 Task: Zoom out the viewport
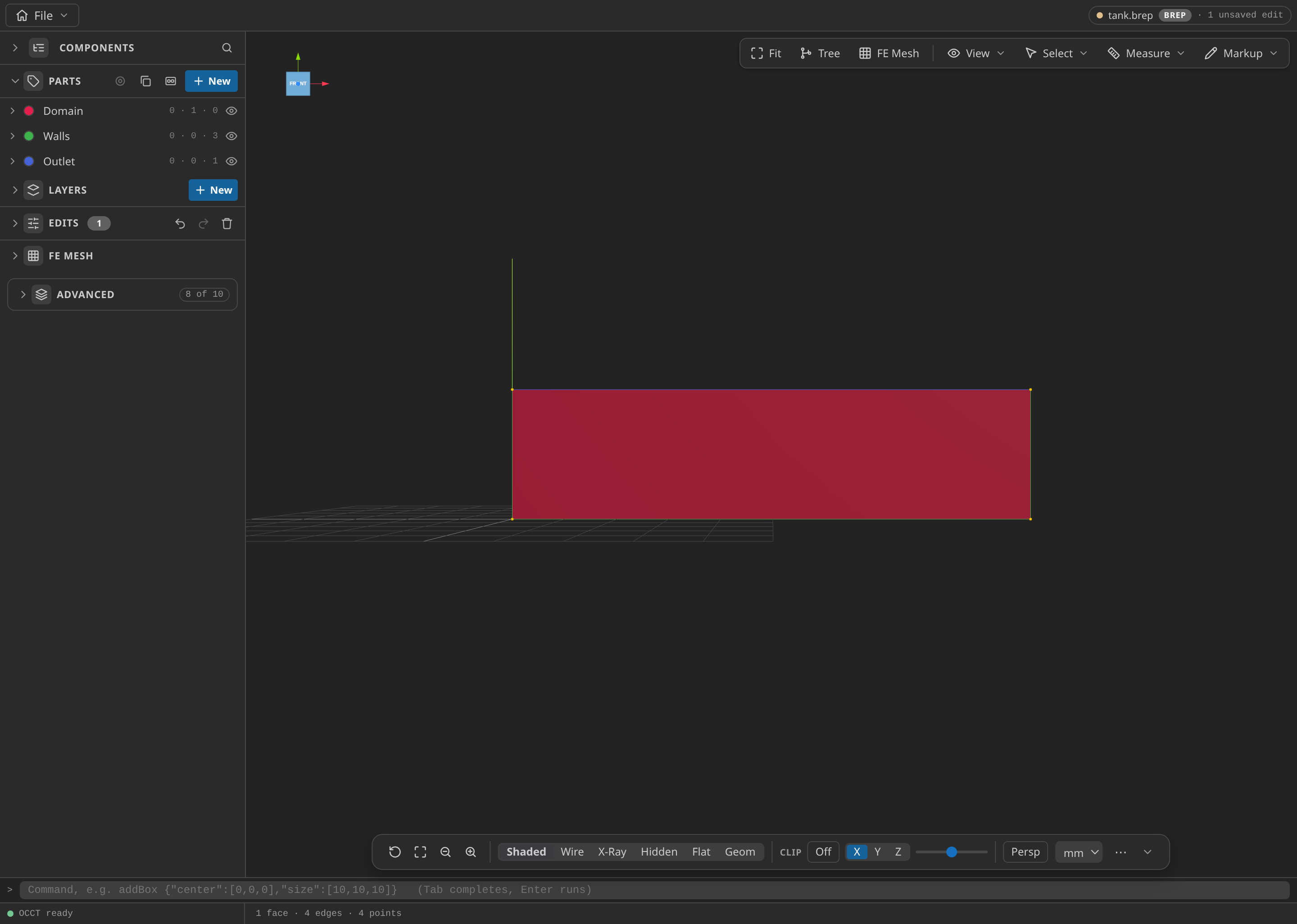tap(445, 852)
